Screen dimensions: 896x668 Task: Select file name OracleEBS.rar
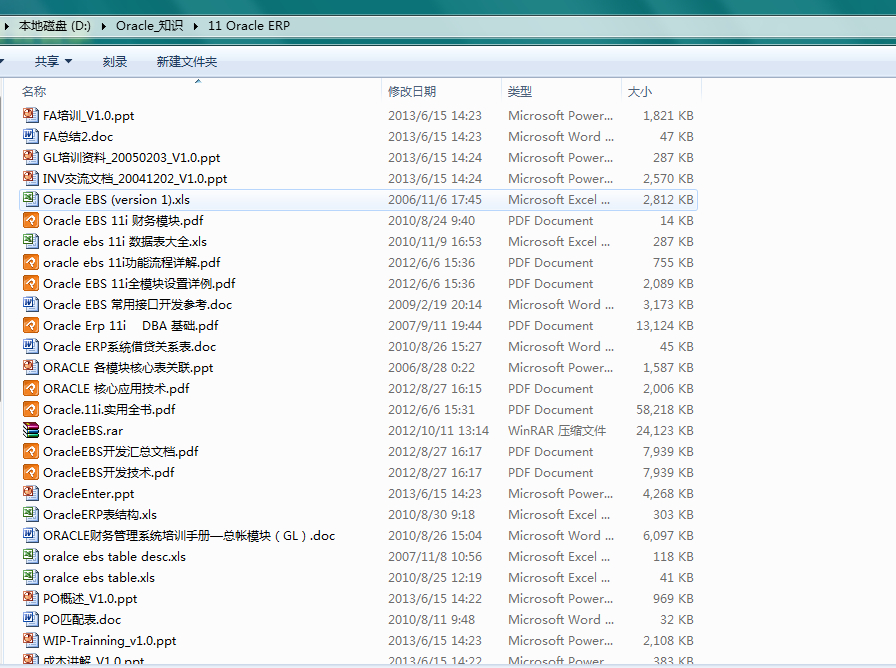(83, 430)
